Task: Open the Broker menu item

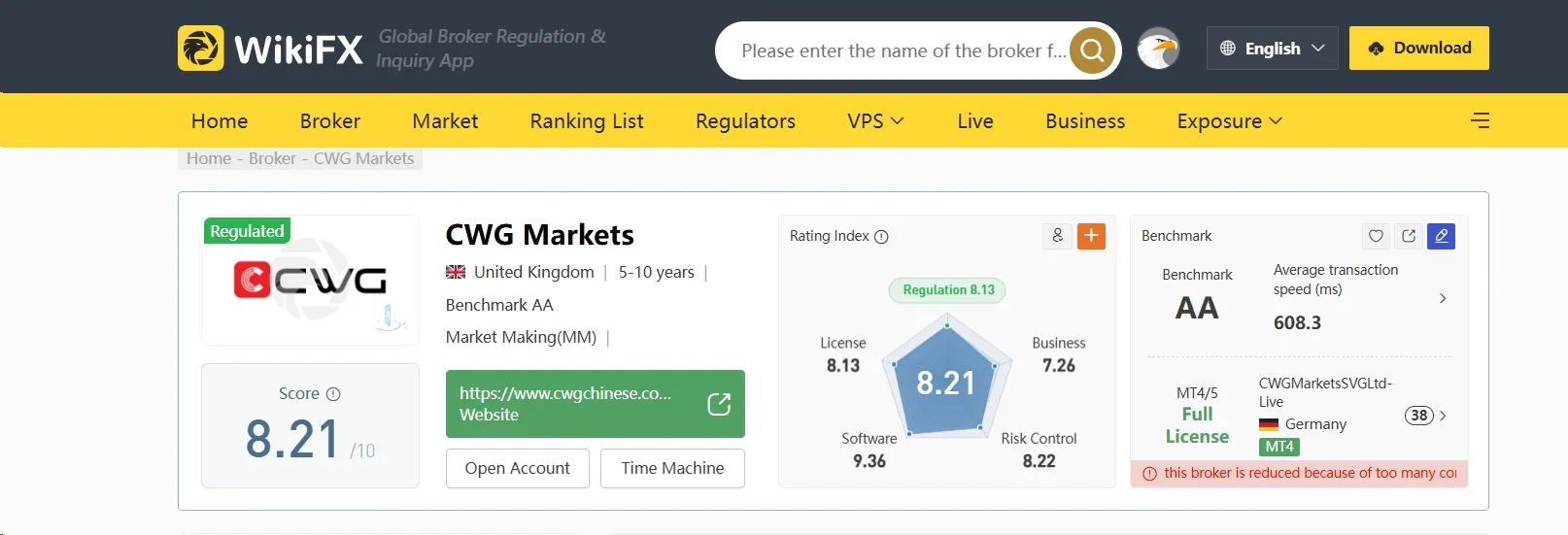Action: (330, 120)
